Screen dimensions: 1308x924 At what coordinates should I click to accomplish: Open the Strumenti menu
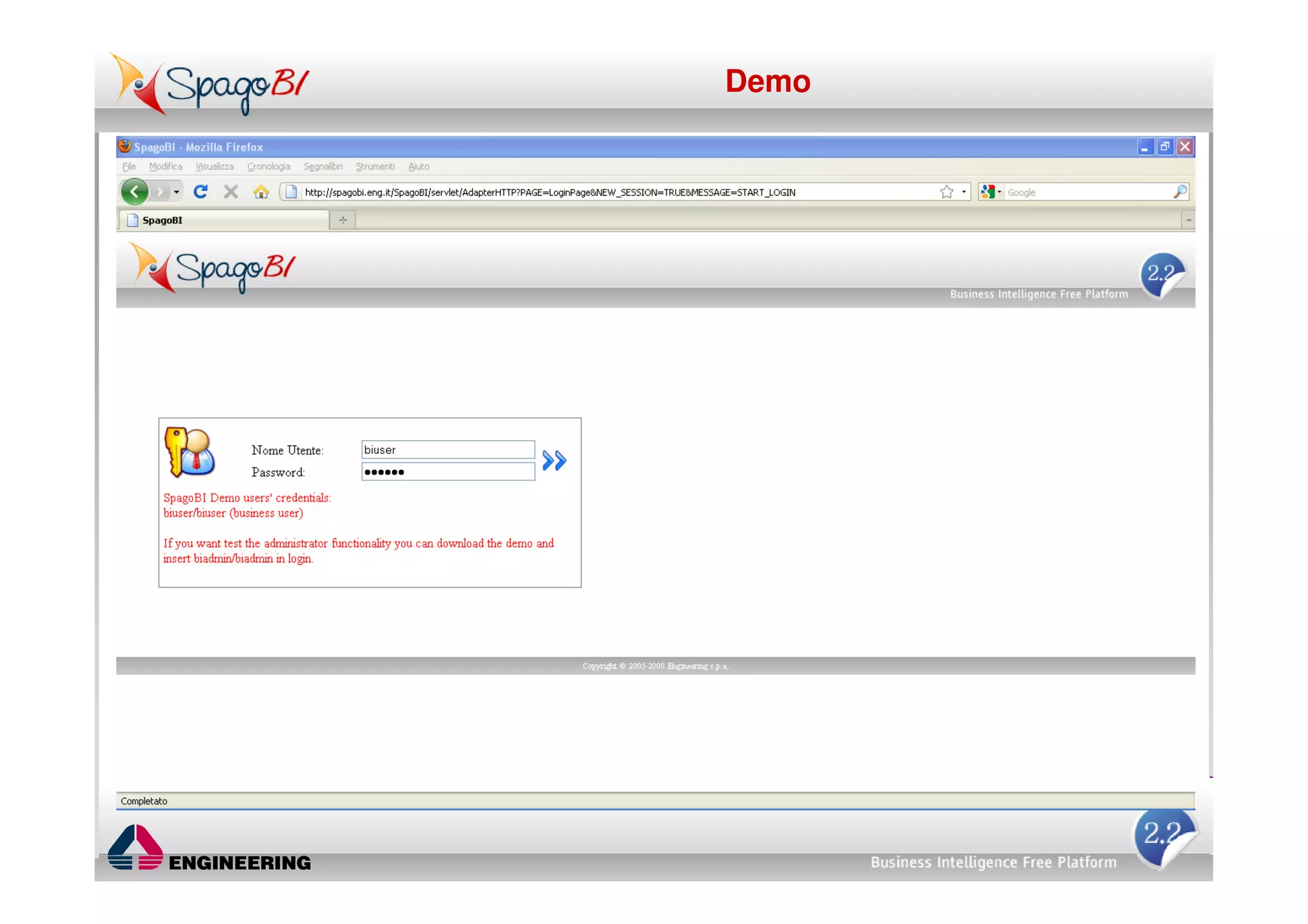(x=375, y=166)
